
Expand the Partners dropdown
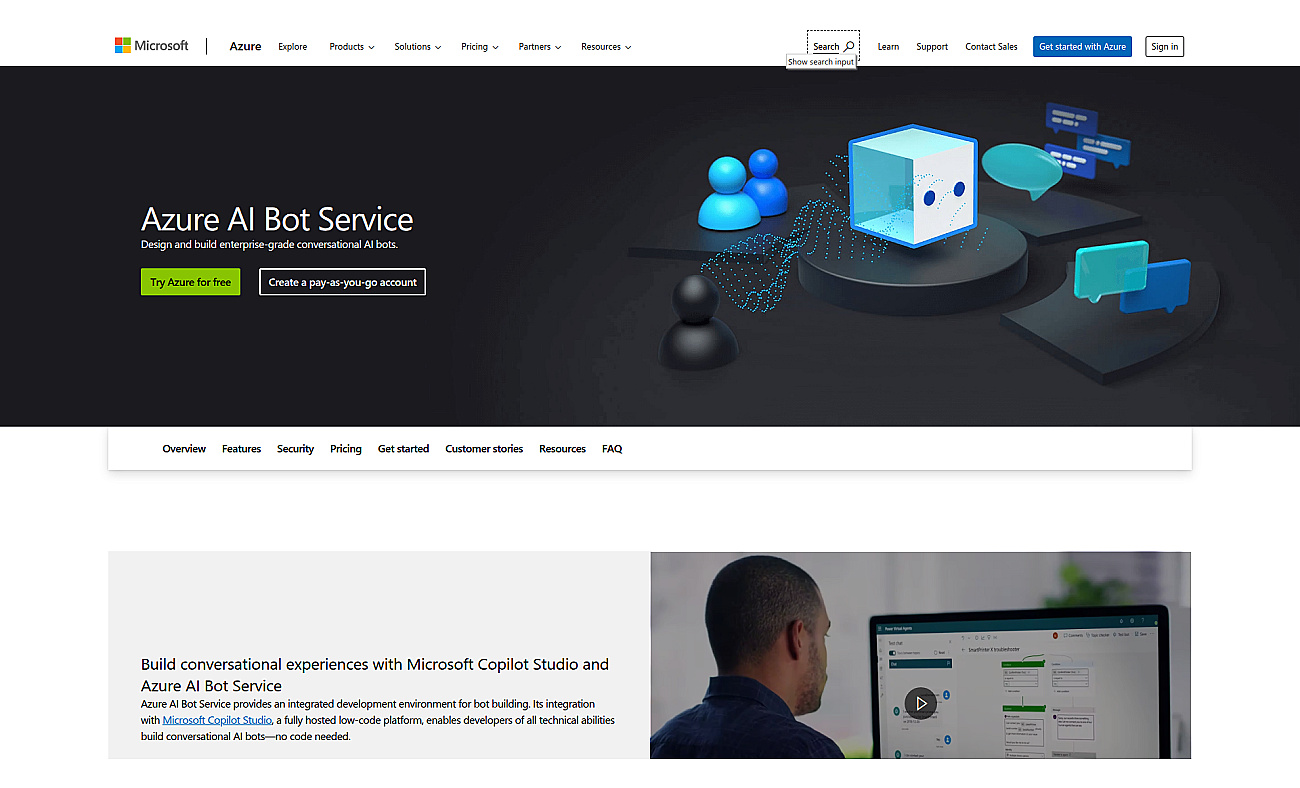[540, 47]
